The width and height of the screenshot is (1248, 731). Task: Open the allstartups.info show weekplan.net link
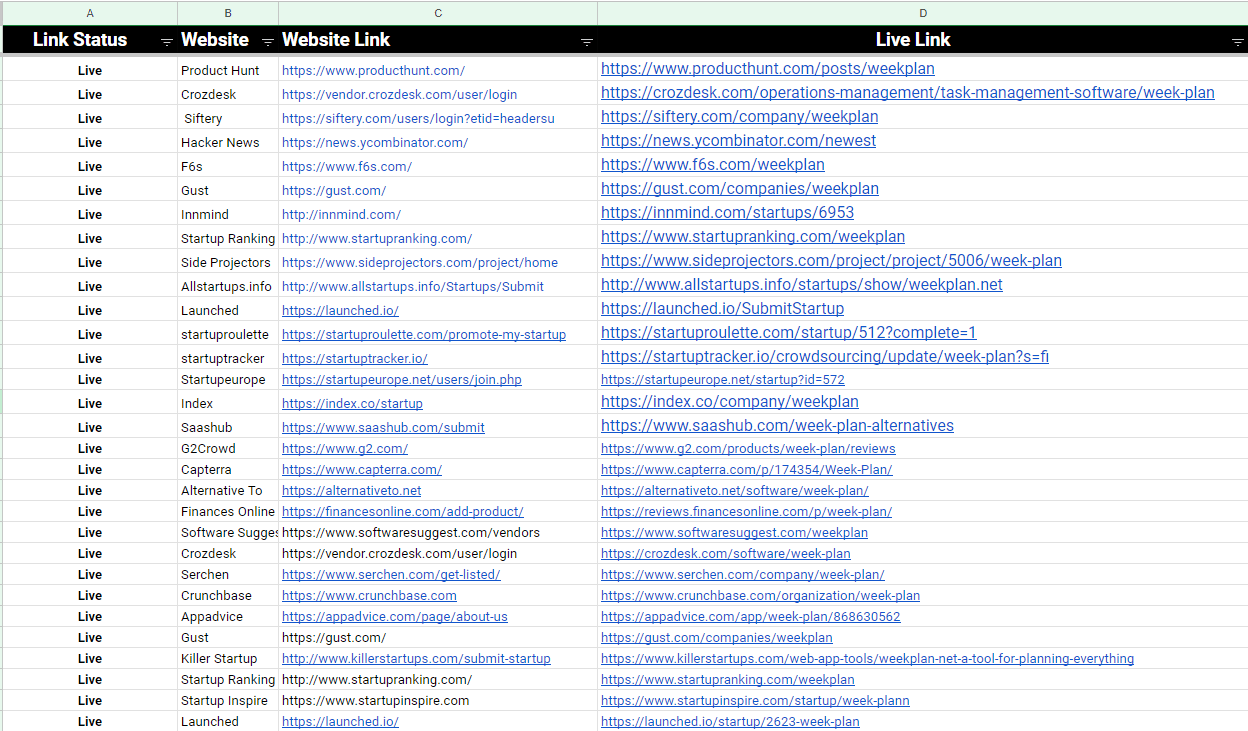point(802,285)
